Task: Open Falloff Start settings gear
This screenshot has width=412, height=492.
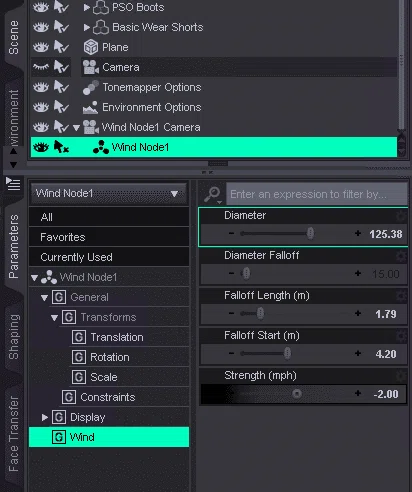Action: [x=401, y=336]
